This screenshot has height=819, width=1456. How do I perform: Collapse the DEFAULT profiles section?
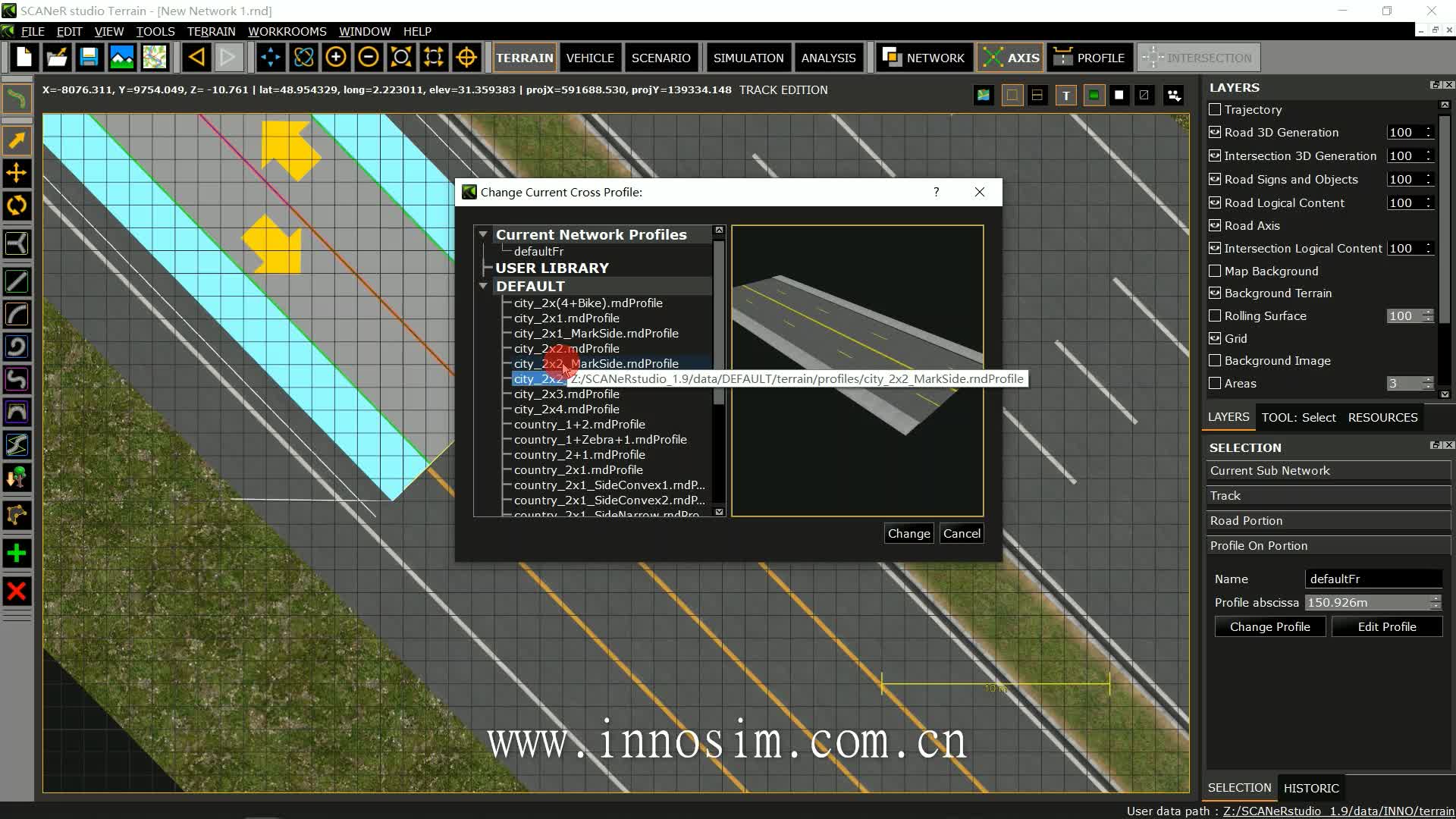(483, 286)
